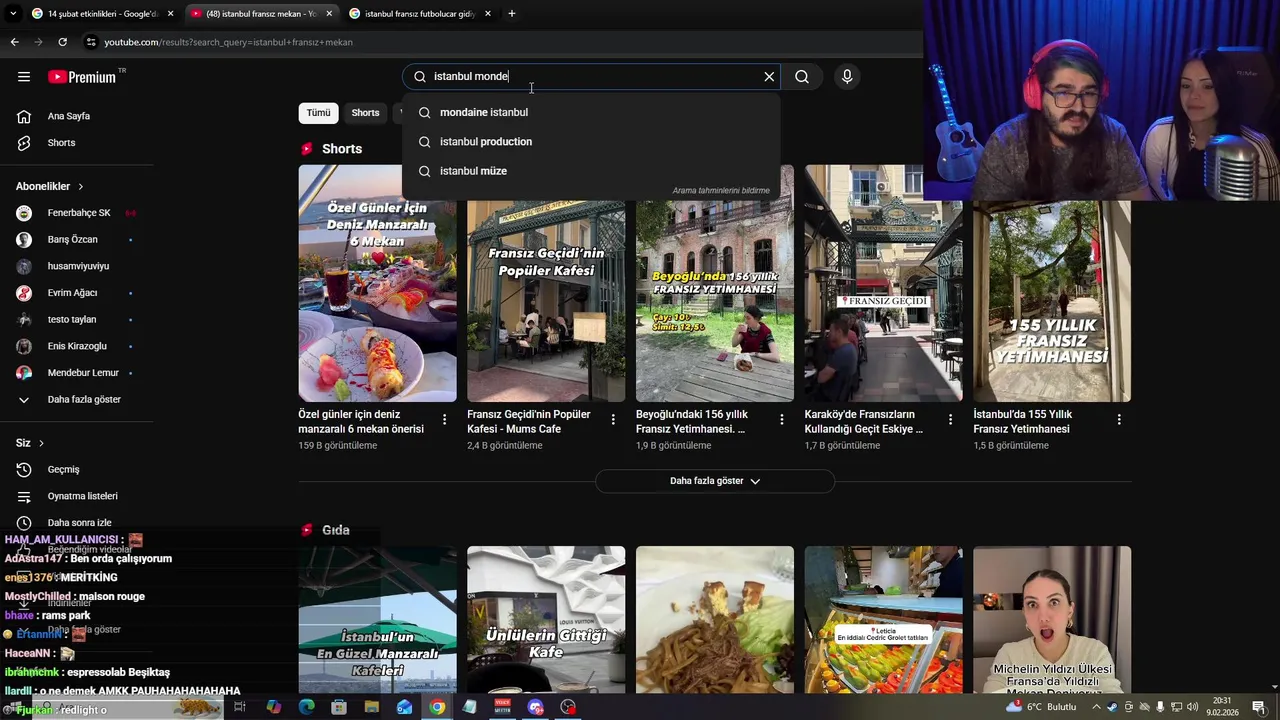The height and width of the screenshot is (720, 1280).
Task: Open the "Deniz Manzaralı 6 Mekan" short
Action: click(x=377, y=283)
